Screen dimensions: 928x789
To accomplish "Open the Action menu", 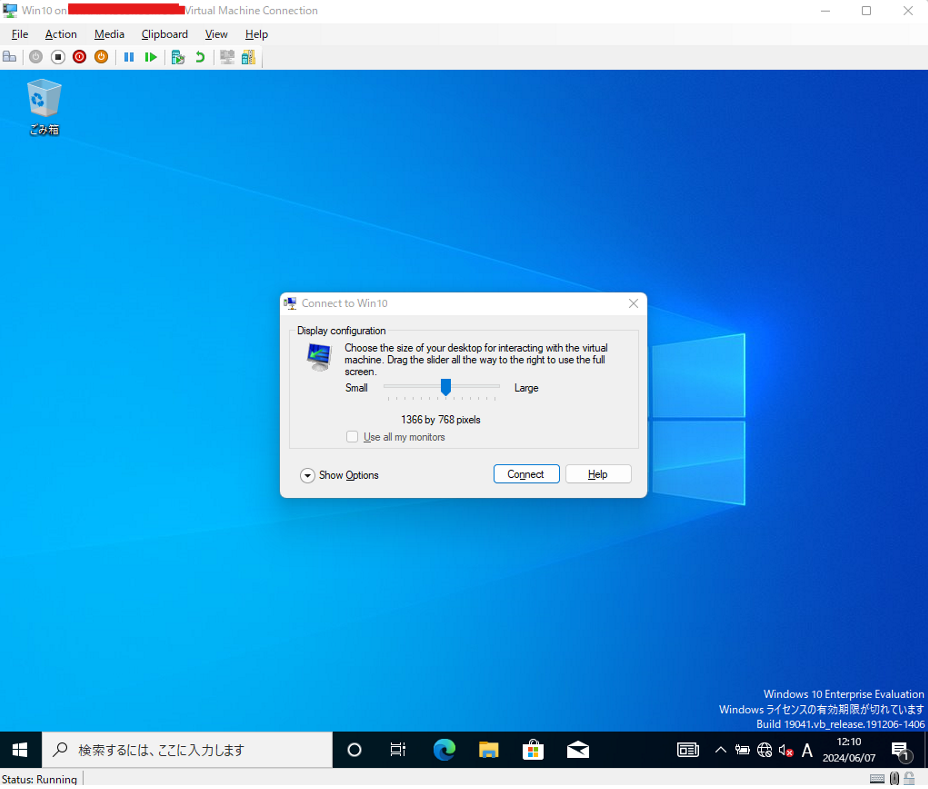I will pos(61,34).
